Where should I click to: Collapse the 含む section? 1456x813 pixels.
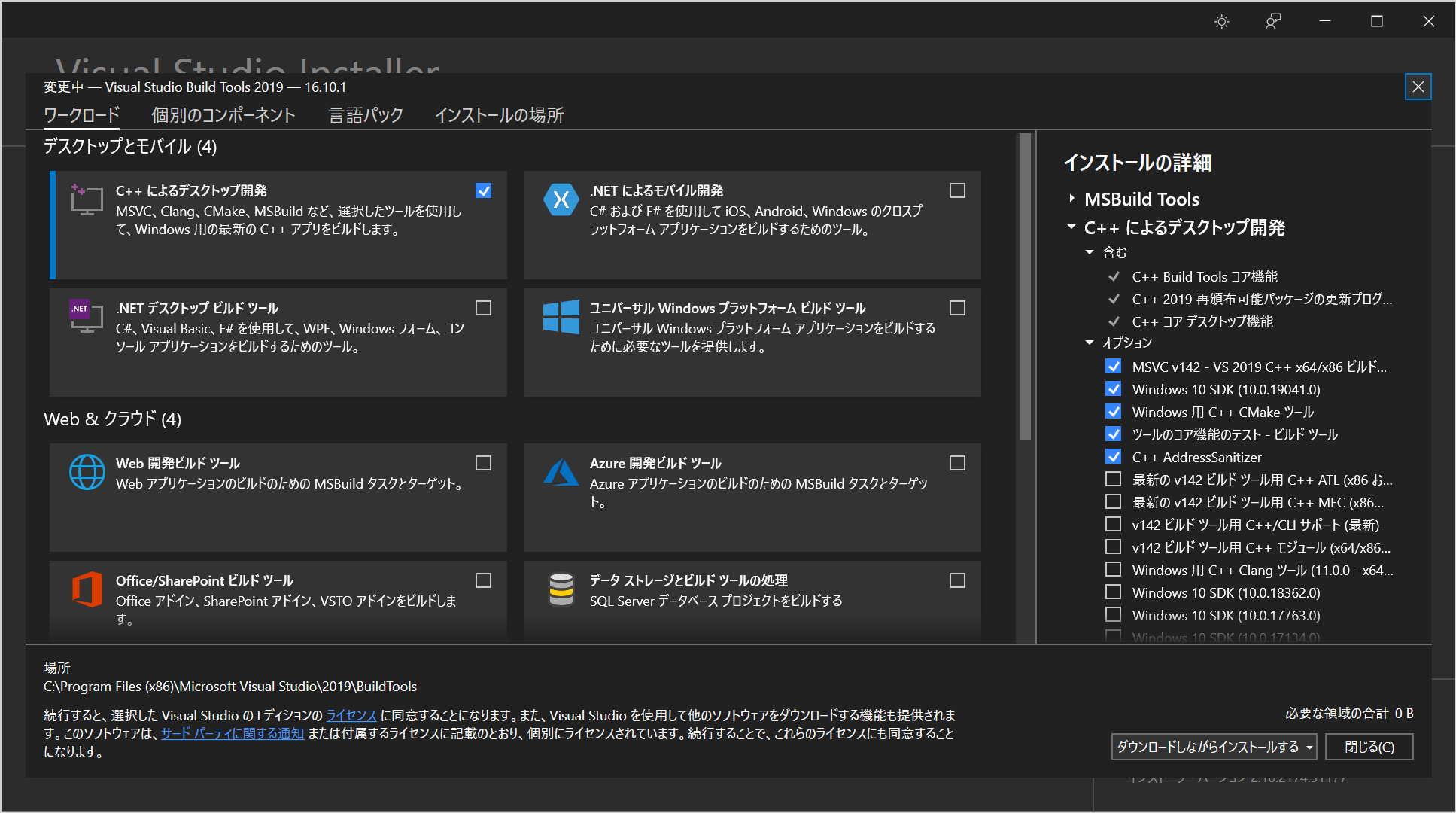point(1090,252)
